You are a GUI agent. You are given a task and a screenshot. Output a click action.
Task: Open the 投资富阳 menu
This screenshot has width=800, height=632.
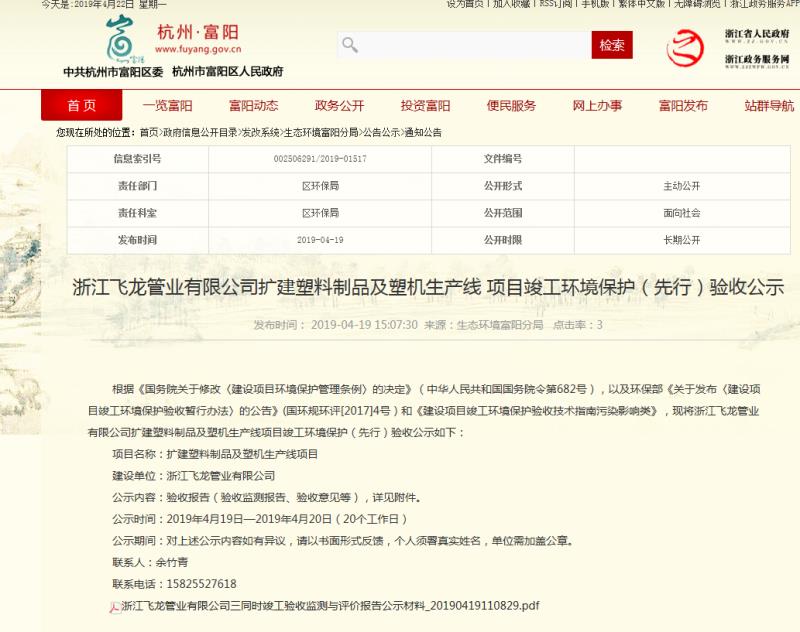point(426,106)
